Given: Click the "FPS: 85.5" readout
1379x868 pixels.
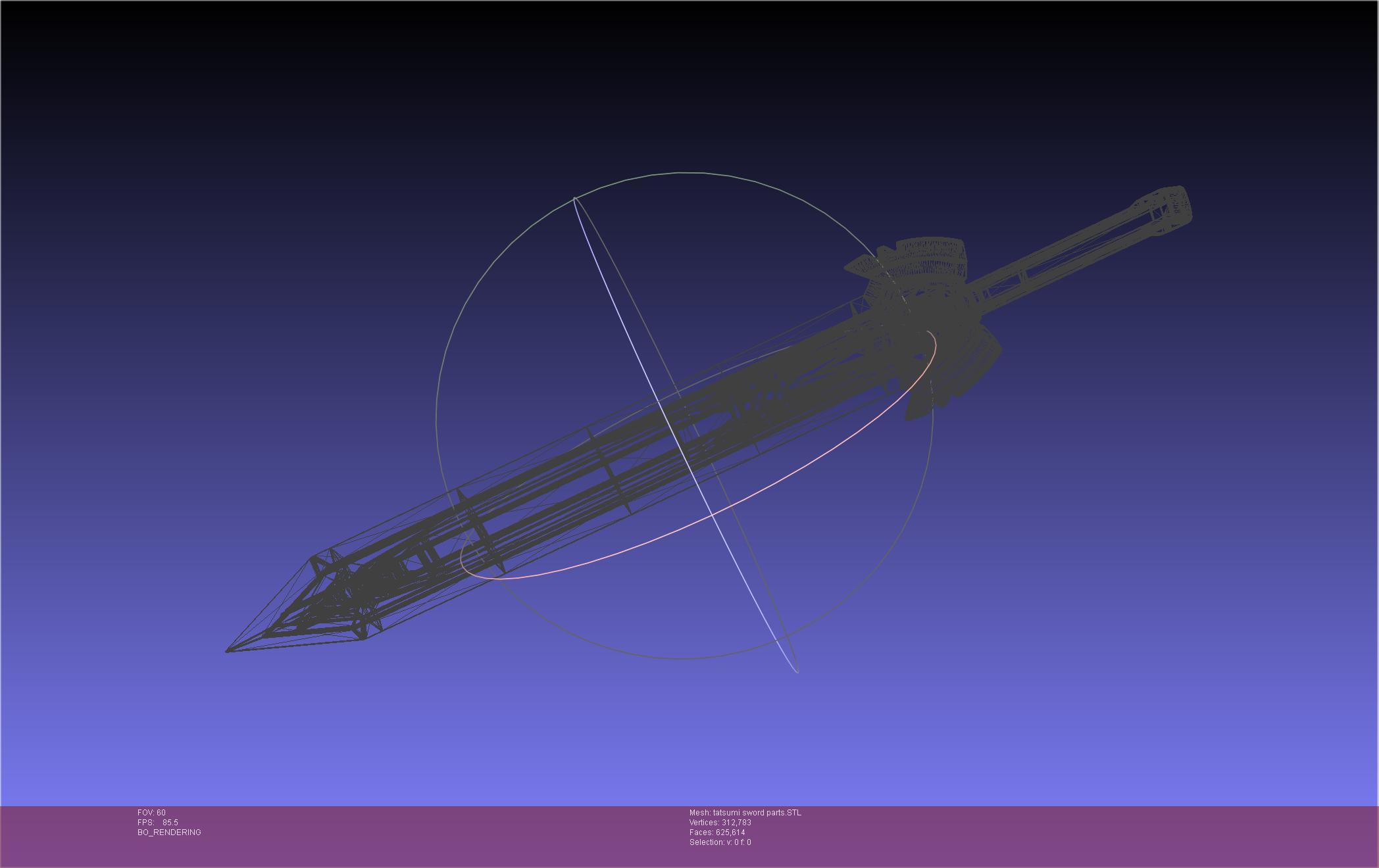Looking at the screenshot, I should tap(158, 823).
